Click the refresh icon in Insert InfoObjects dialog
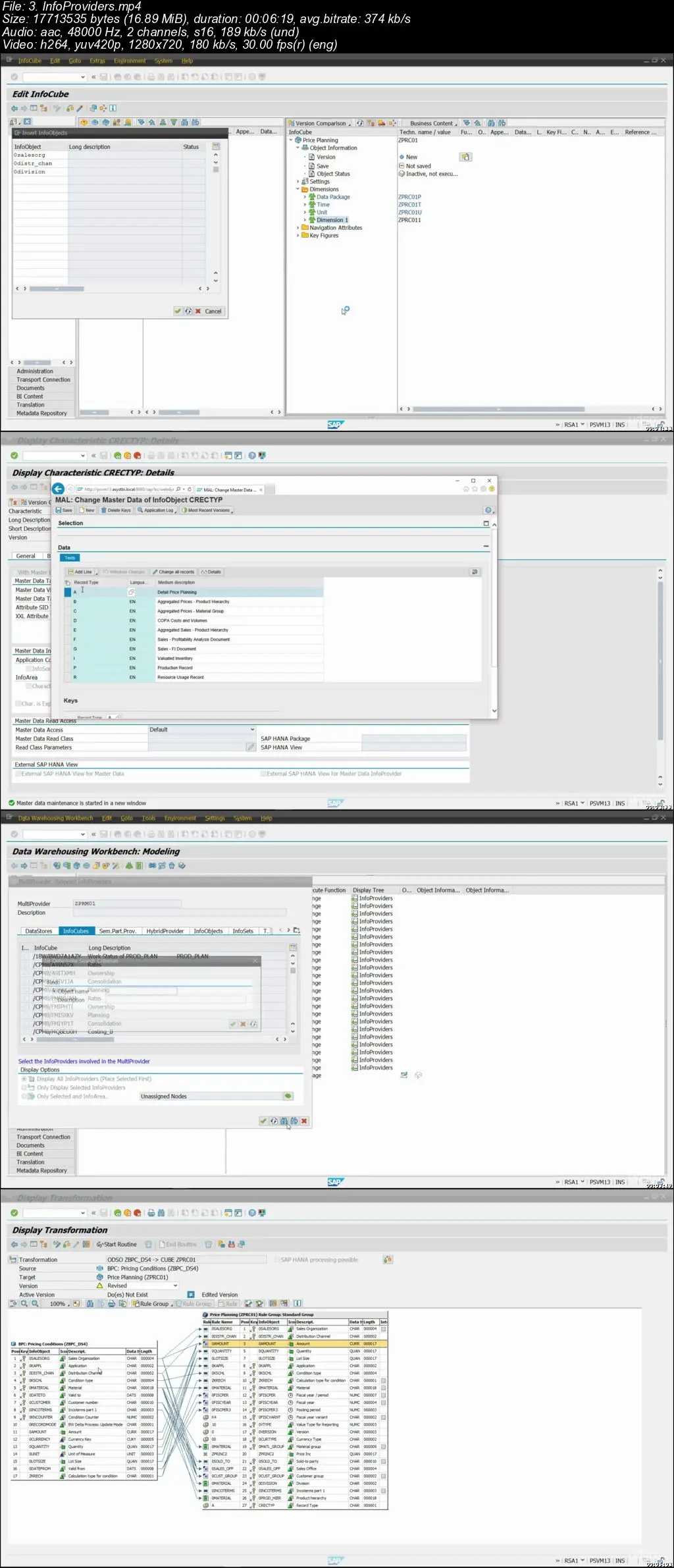 click(x=188, y=311)
